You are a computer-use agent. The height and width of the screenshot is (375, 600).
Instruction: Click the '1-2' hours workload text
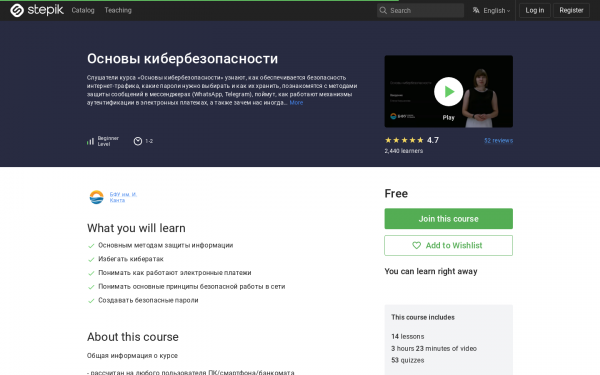[x=149, y=141]
